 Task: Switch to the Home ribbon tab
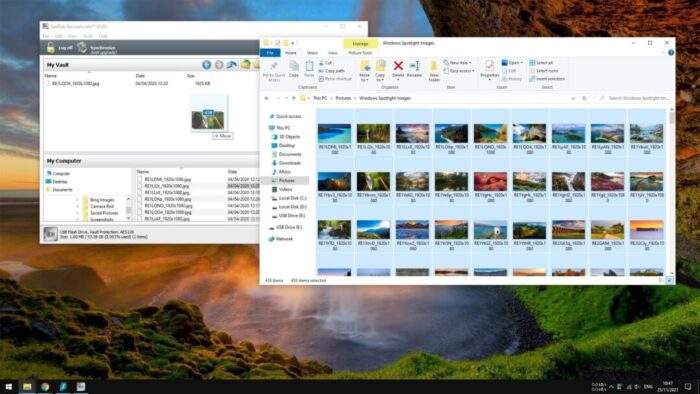(x=291, y=53)
